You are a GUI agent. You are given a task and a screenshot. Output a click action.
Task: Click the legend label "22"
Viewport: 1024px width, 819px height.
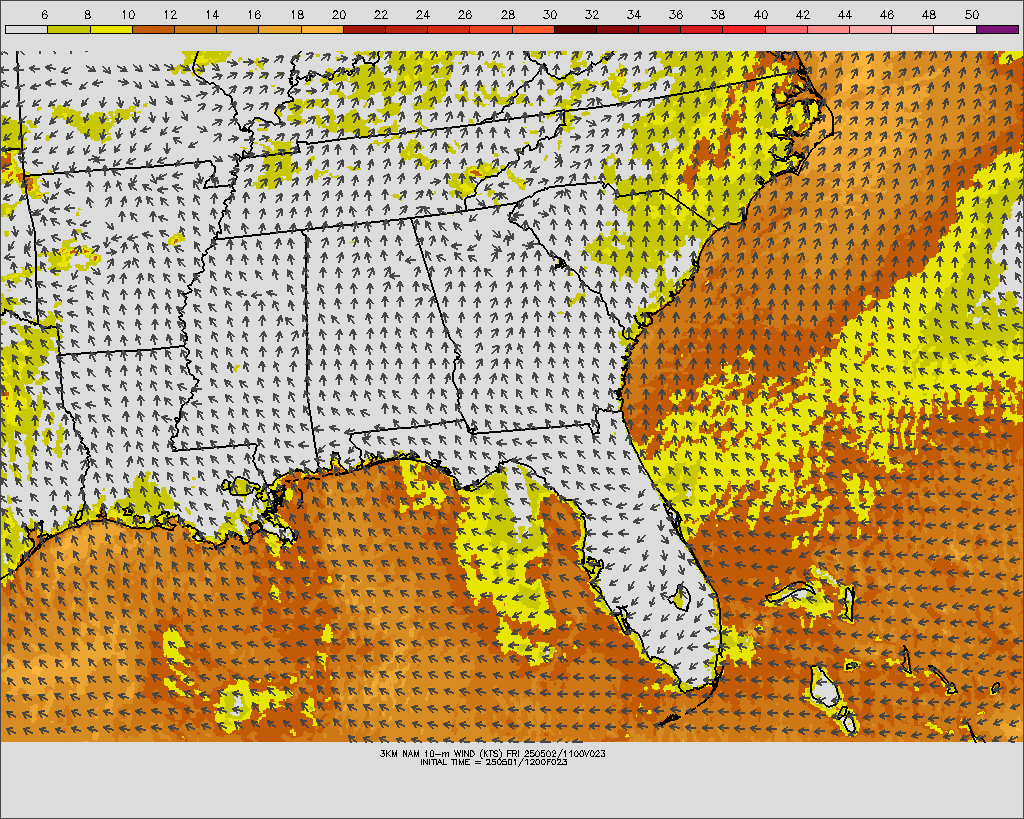pos(381,14)
